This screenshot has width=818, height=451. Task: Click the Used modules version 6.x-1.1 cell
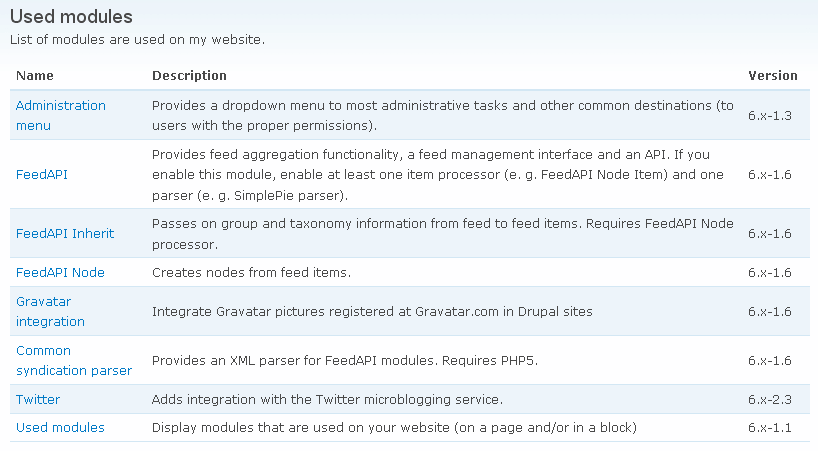tap(769, 428)
